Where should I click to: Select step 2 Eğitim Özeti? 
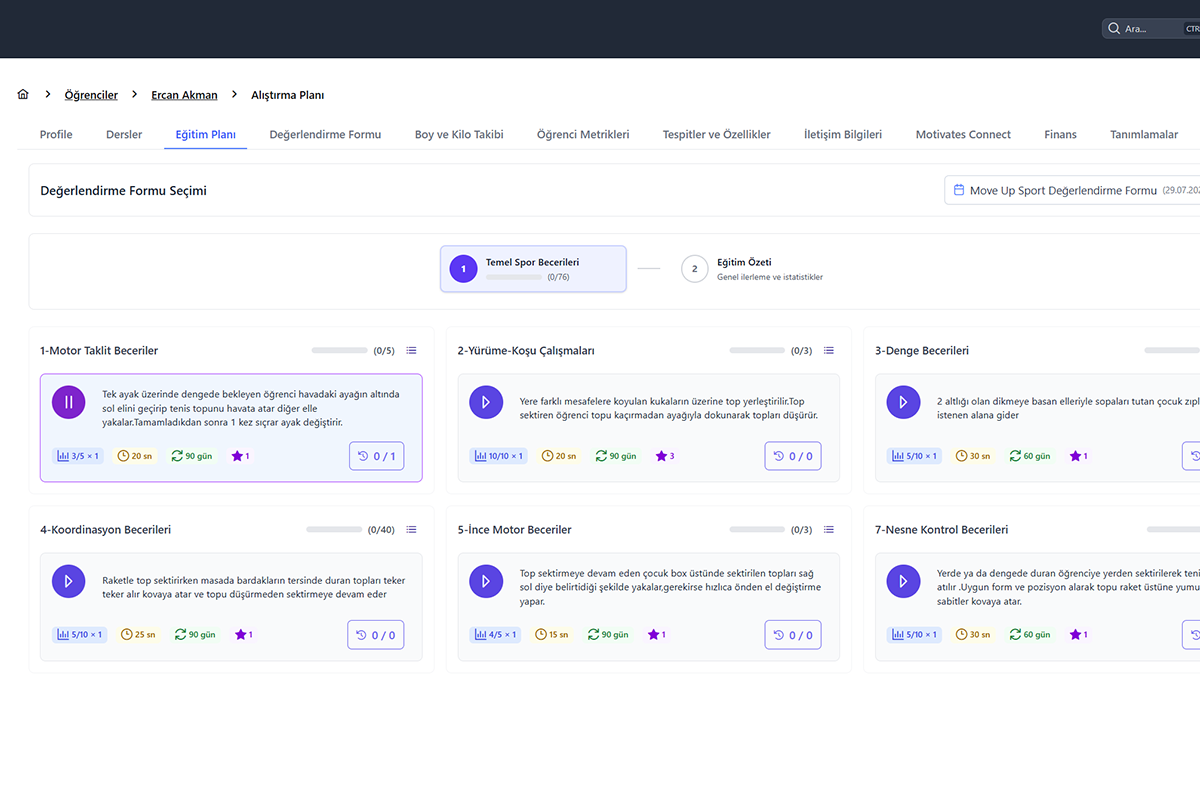[x=752, y=269]
